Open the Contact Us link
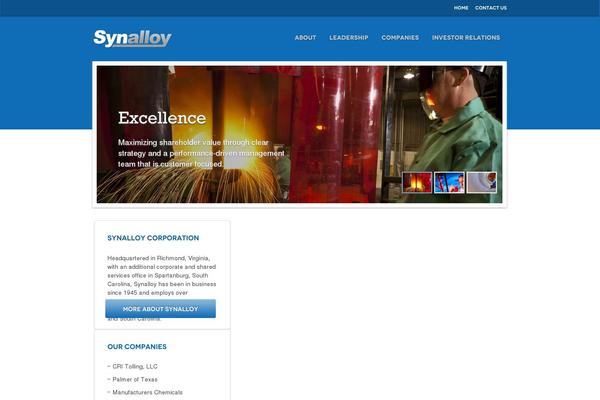The height and width of the screenshot is (400, 600). tap(491, 8)
